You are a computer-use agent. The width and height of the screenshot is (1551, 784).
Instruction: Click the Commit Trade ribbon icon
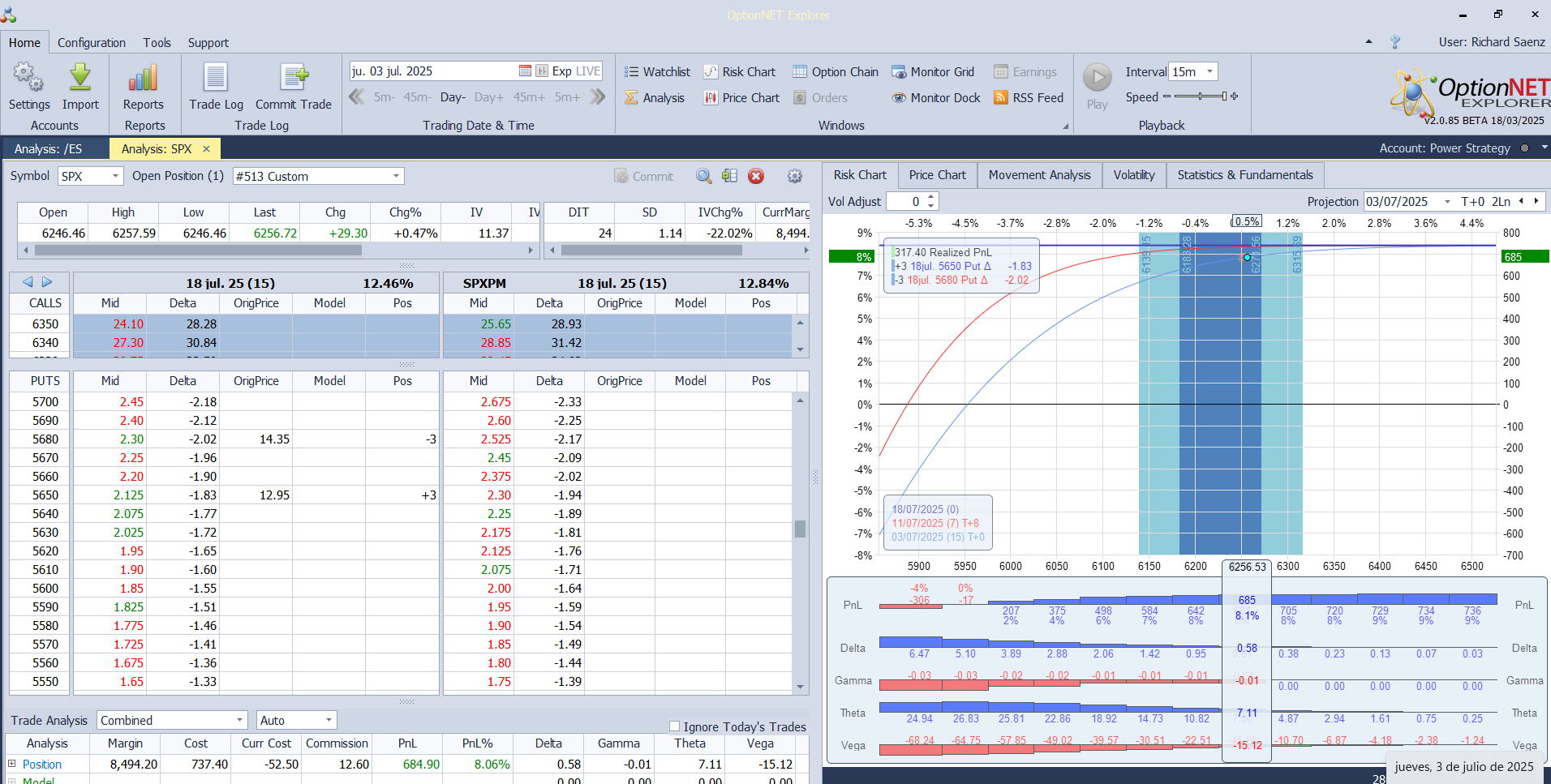point(294,87)
